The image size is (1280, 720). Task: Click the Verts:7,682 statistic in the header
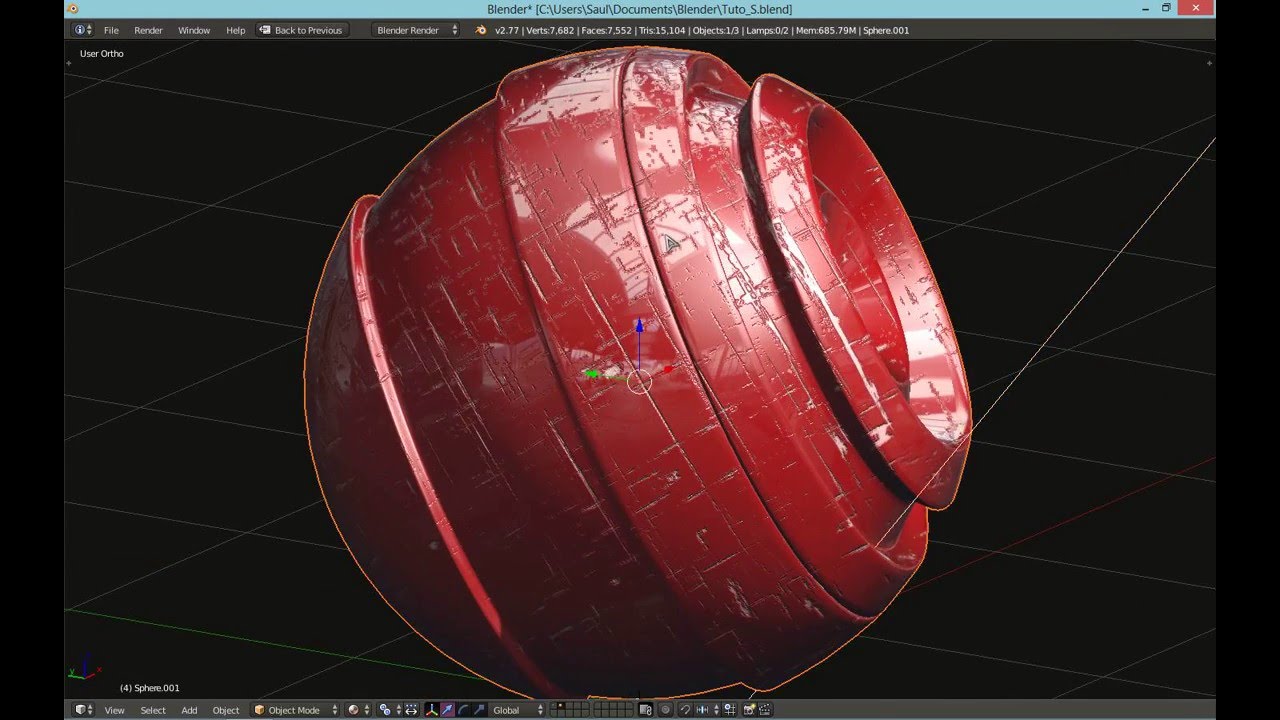pos(549,30)
